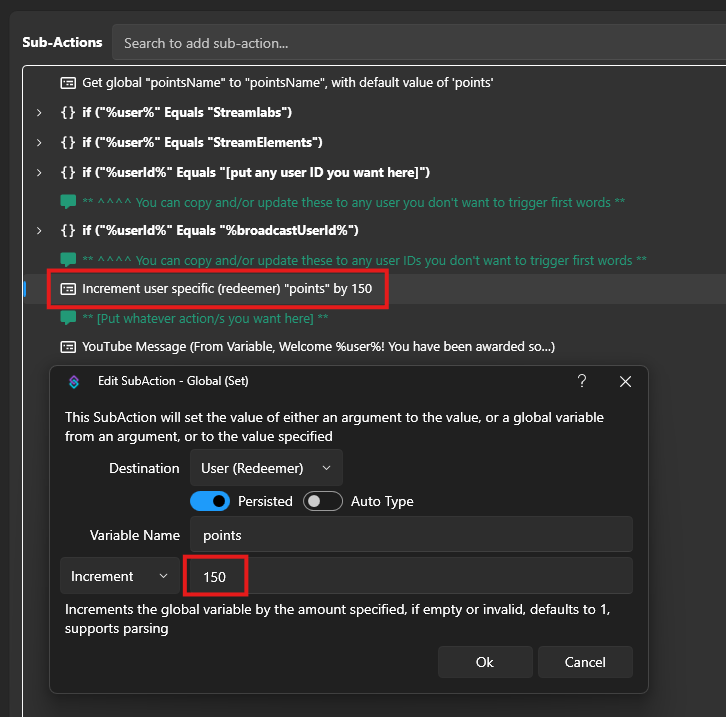This screenshot has height=717, width=726.
Task: Click the YouTube Message sub-action icon
Action: coord(68,347)
